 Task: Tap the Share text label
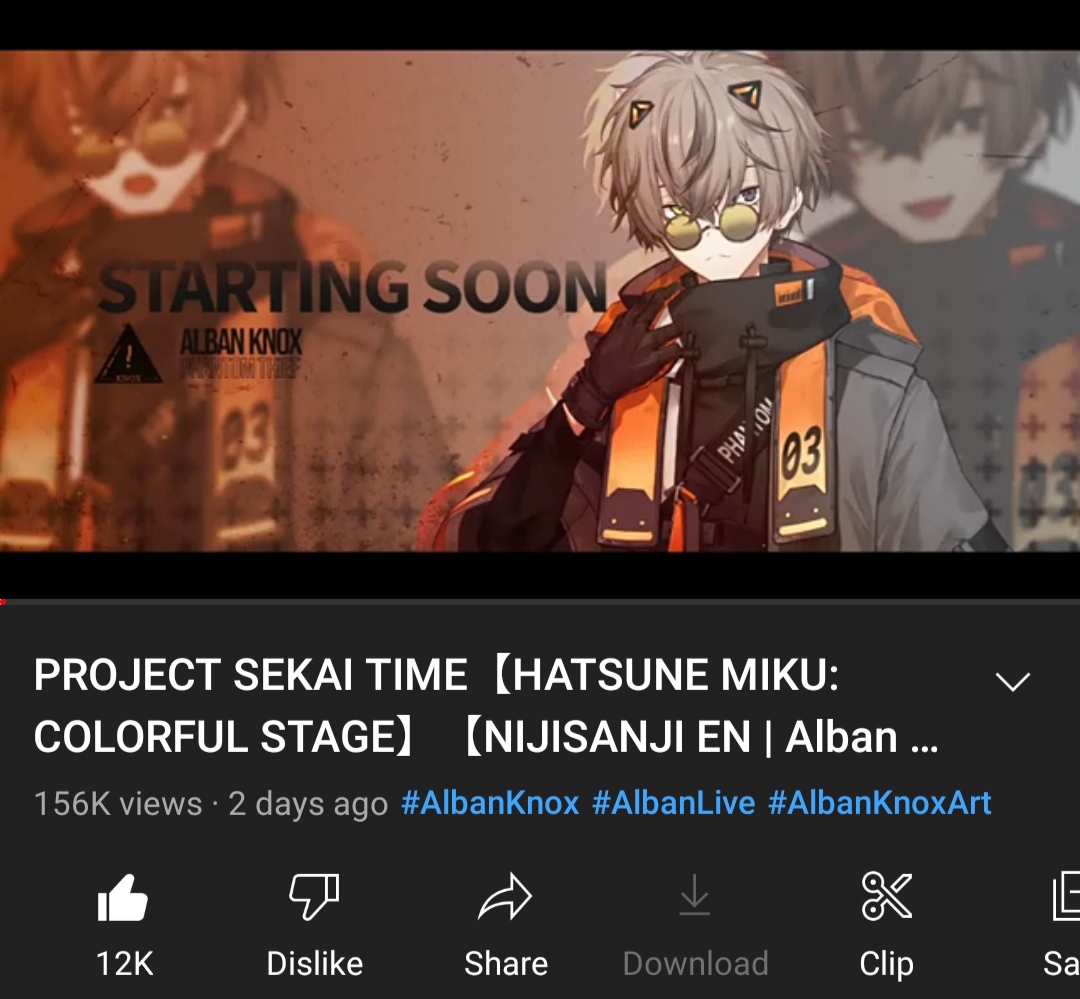tap(506, 963)
